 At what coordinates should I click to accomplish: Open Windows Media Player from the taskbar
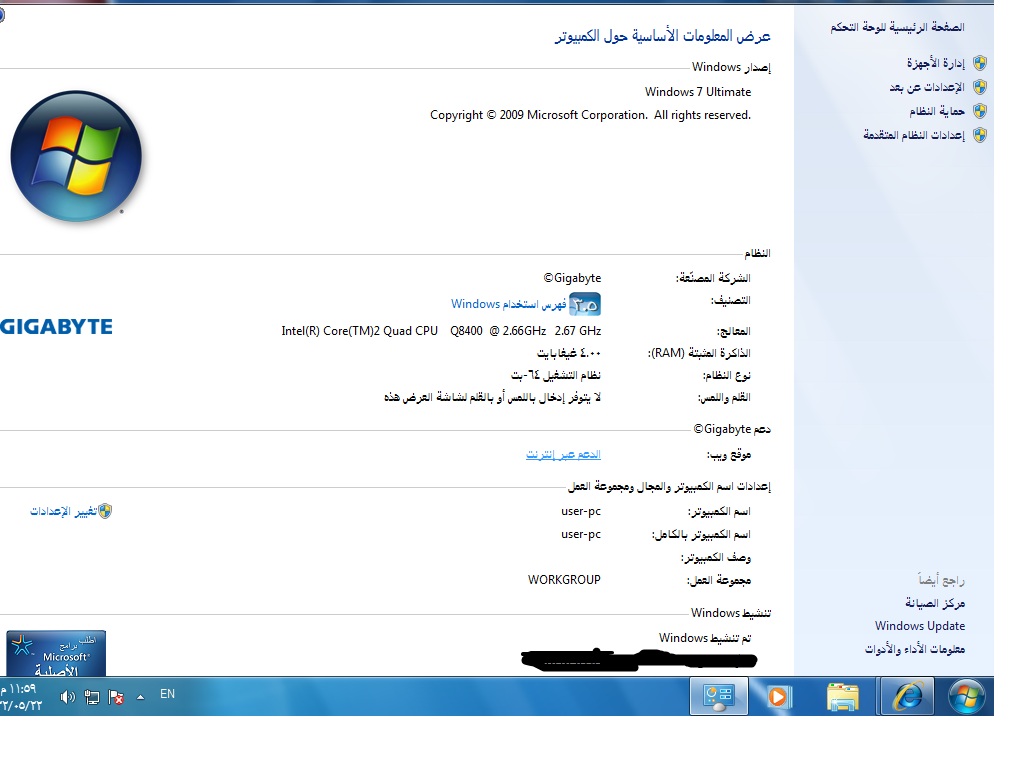(x=778, y=697)
